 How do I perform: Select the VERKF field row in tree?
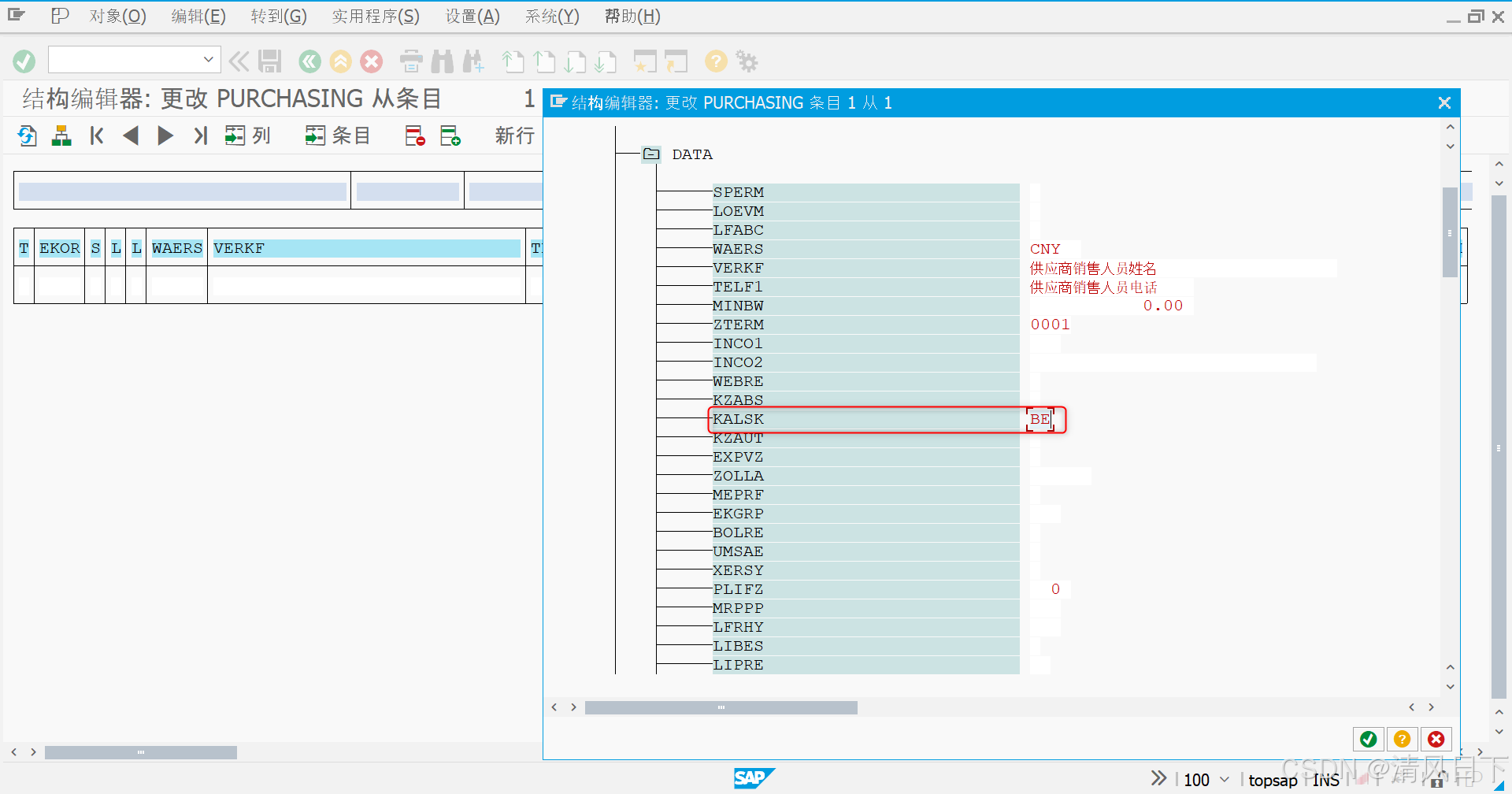[x=865, y=268]
